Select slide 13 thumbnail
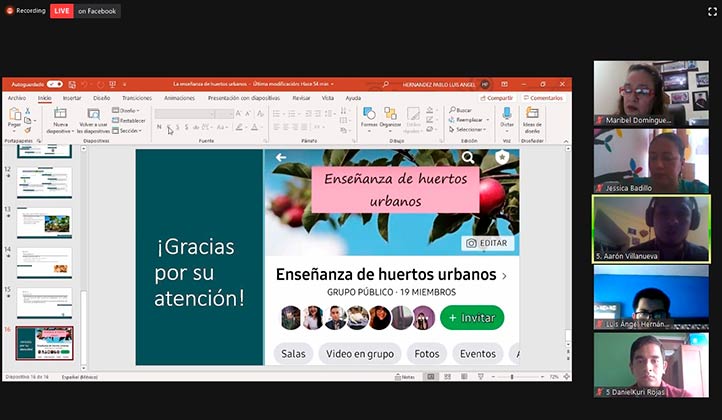 (x=44, y=222)
